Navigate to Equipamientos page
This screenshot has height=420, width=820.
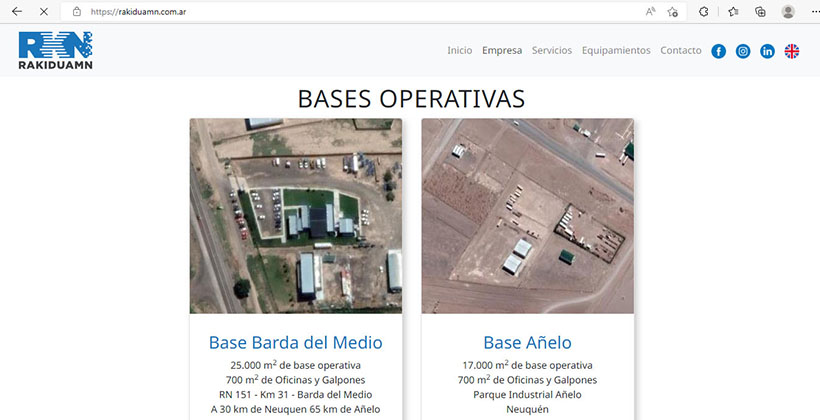click(x=616, y=50)
